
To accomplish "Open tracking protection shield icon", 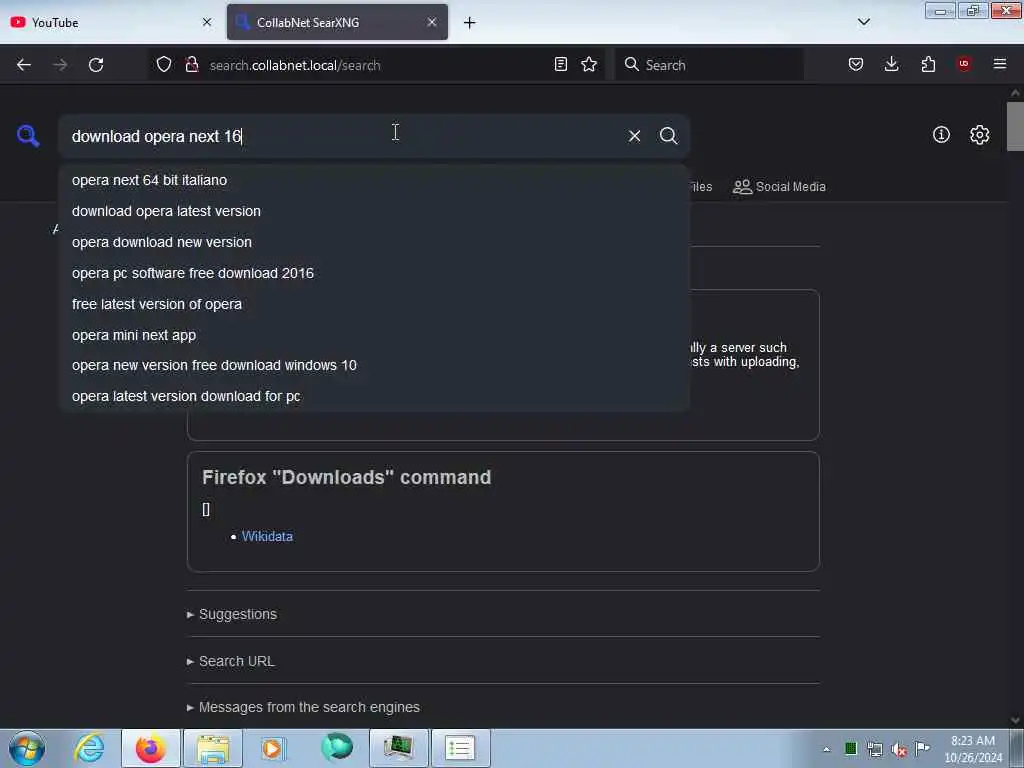I will point(164,64).
